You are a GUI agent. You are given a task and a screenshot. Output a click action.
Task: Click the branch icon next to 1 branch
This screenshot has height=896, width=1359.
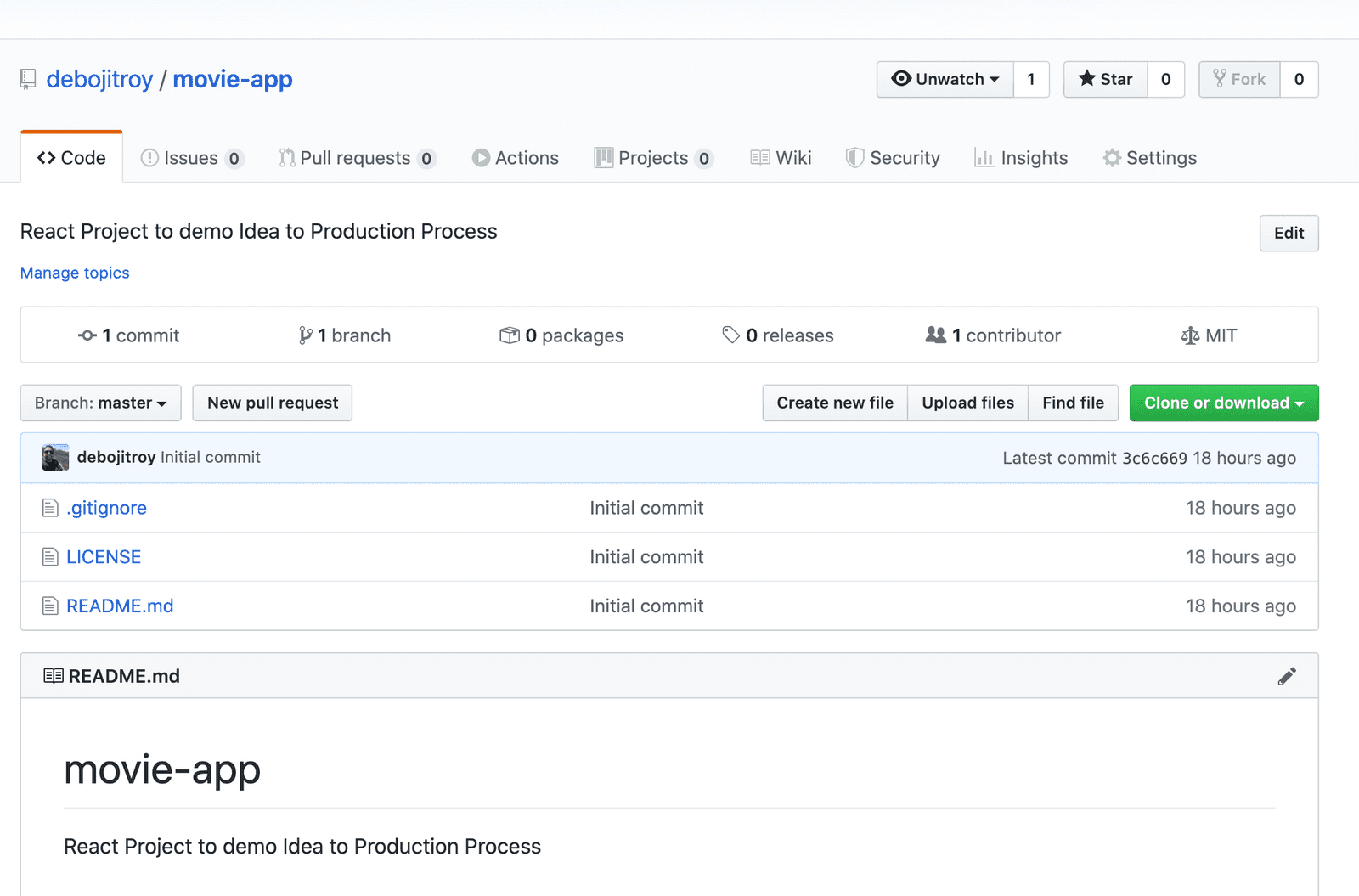pos(304,335)
